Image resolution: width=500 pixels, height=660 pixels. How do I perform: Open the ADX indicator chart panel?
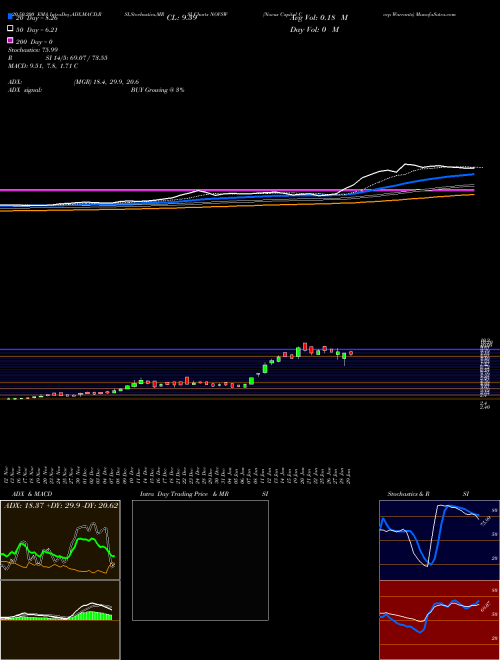click(60, 540)
